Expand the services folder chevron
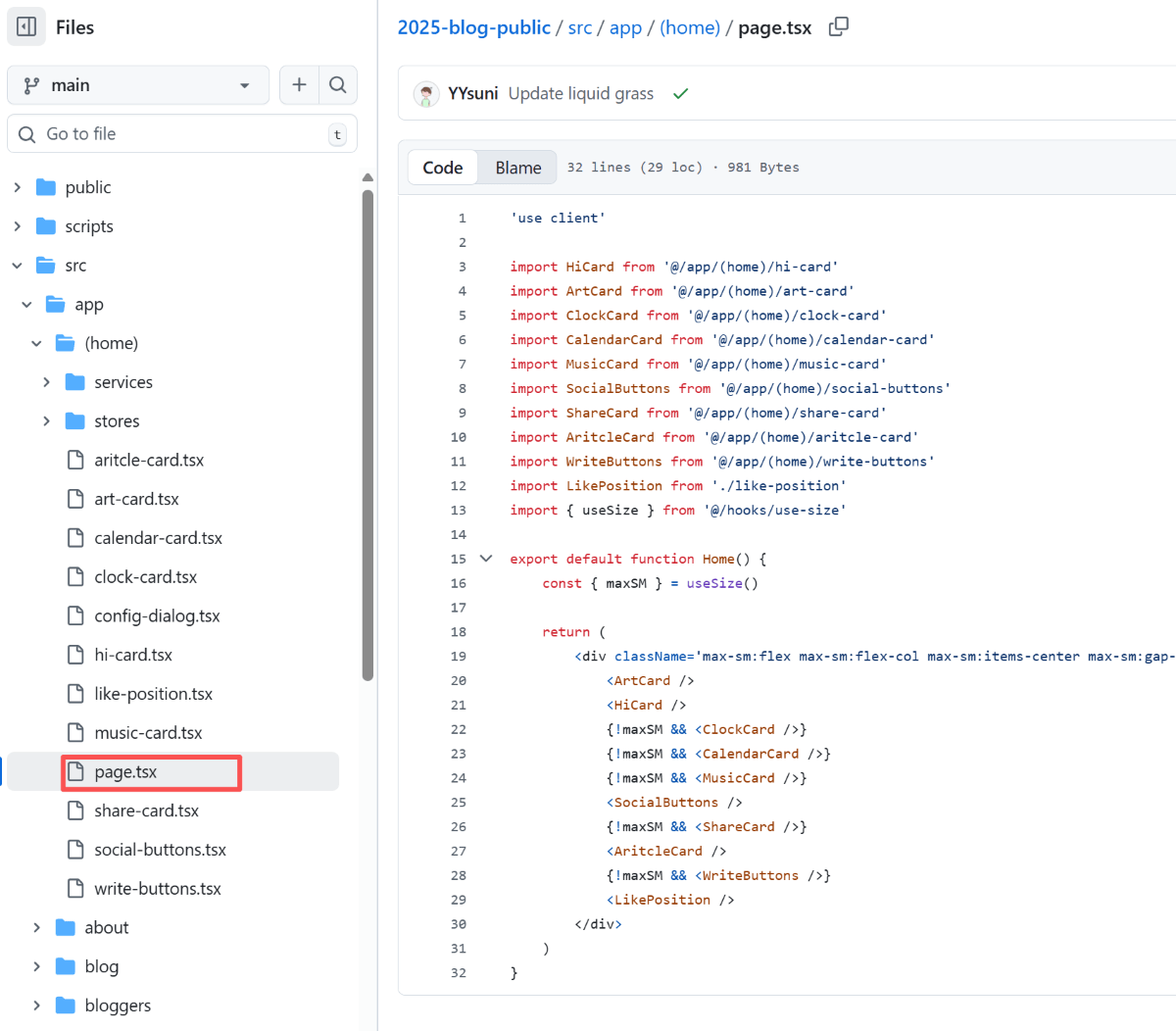 (46, 382)
